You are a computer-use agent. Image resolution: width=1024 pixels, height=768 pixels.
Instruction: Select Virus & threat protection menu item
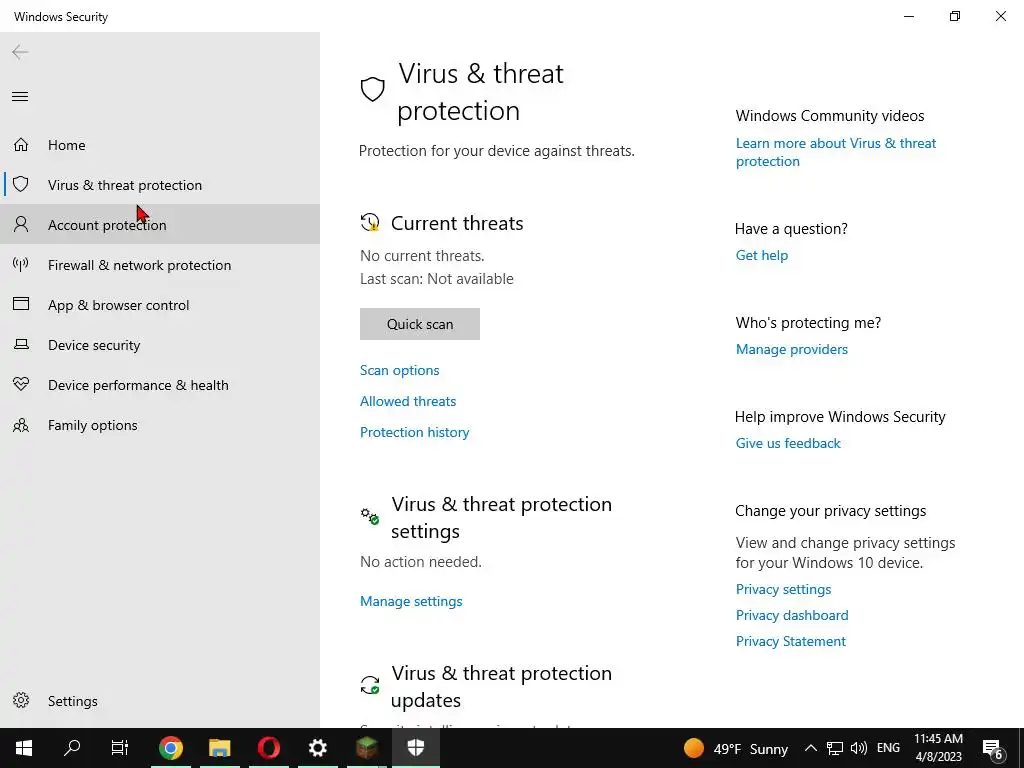160,184
